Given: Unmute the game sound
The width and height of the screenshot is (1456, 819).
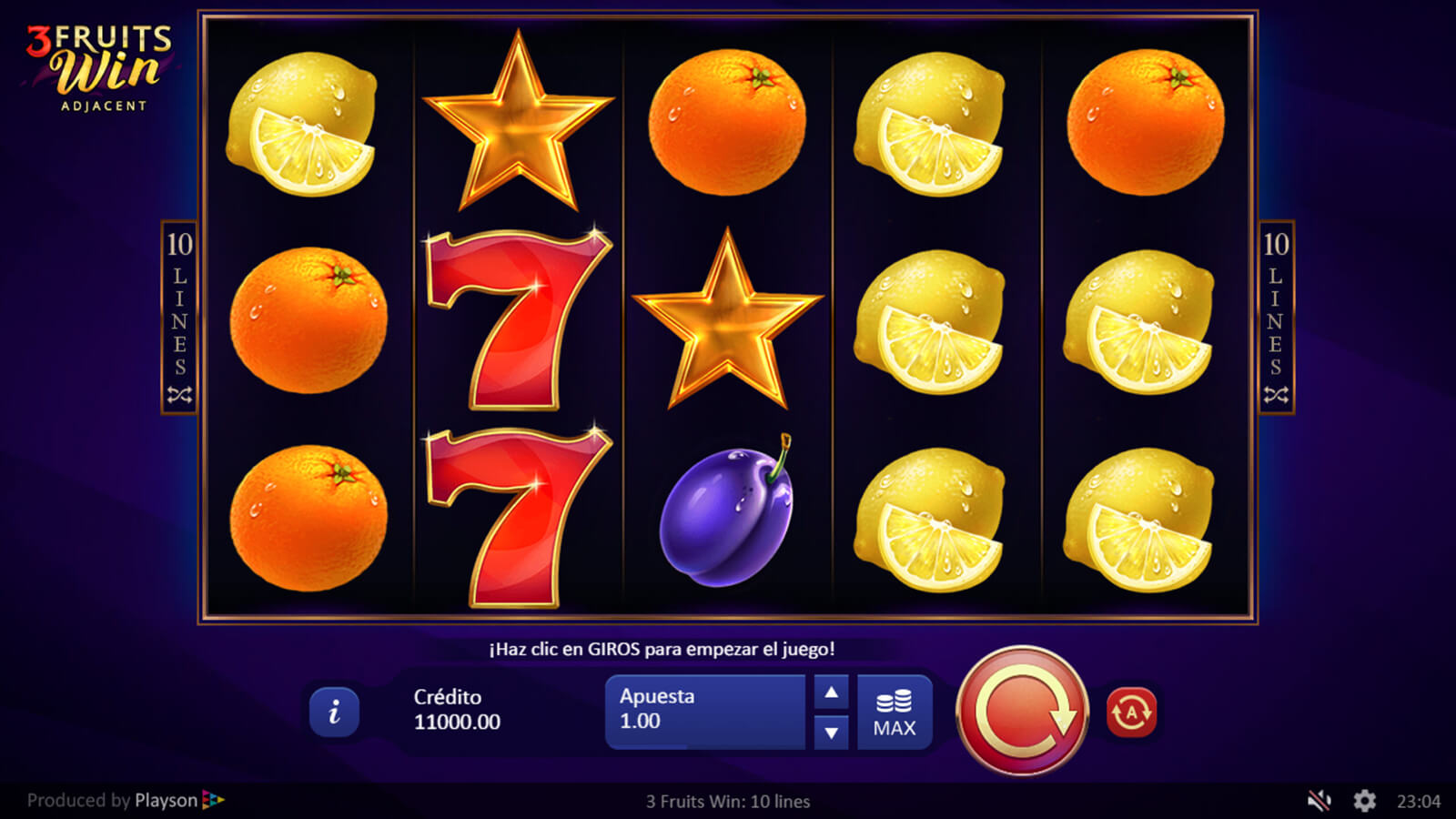Looking at the screenshot, I should point(1319,801).
